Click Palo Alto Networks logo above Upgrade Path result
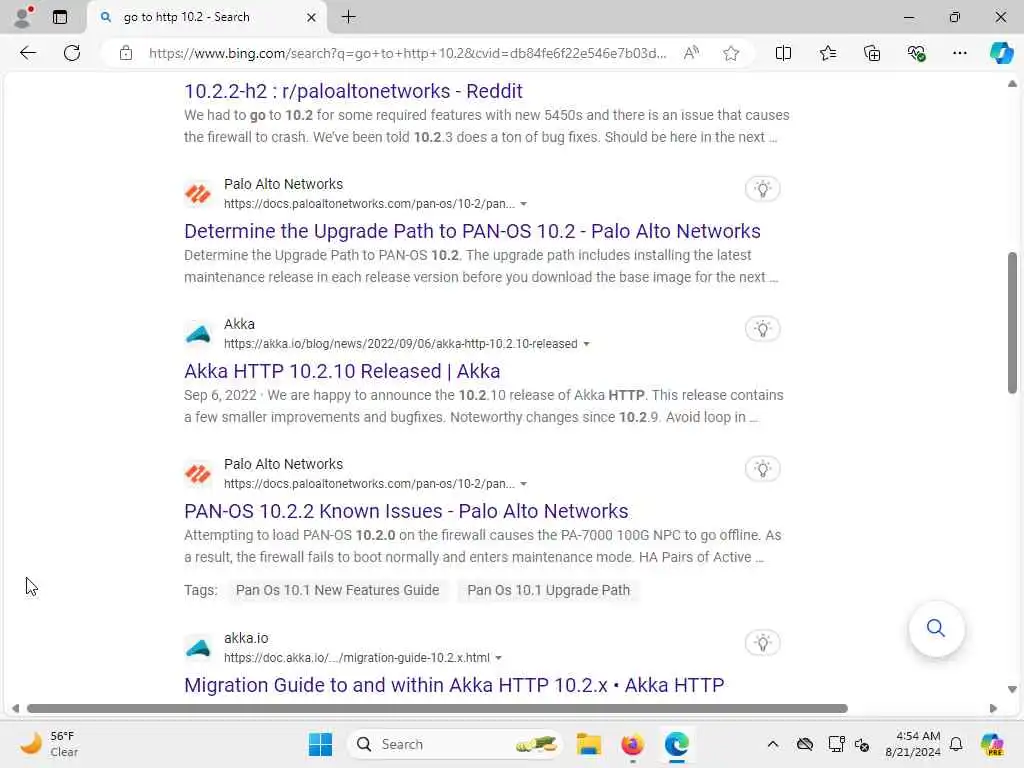 198,194
